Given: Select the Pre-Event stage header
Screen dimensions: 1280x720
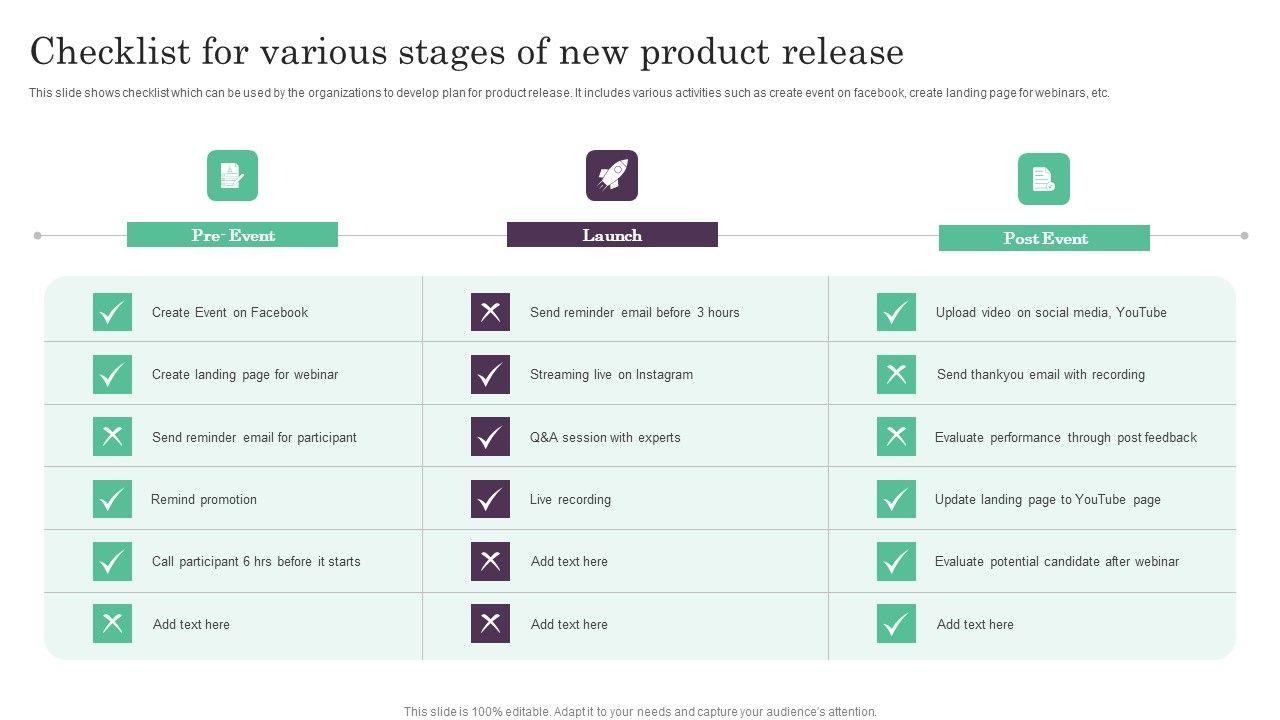Looking at the screenshot, I should point(232,235).
